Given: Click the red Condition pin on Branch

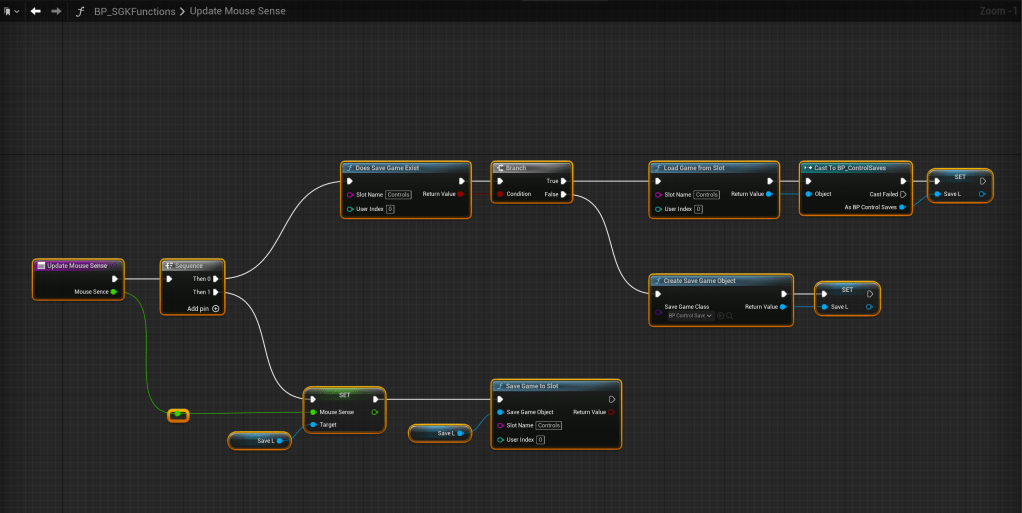Looking at the screenshot, I should coord(500,194).
